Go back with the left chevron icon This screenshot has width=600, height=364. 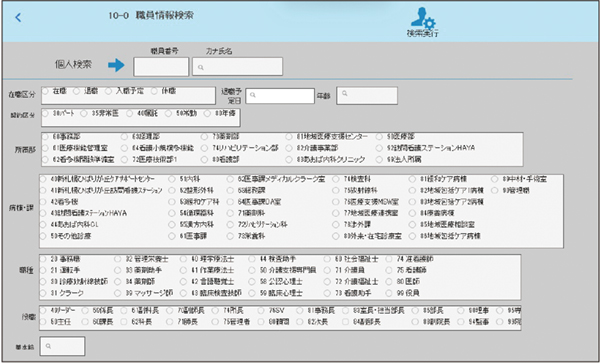pos(18,17)
